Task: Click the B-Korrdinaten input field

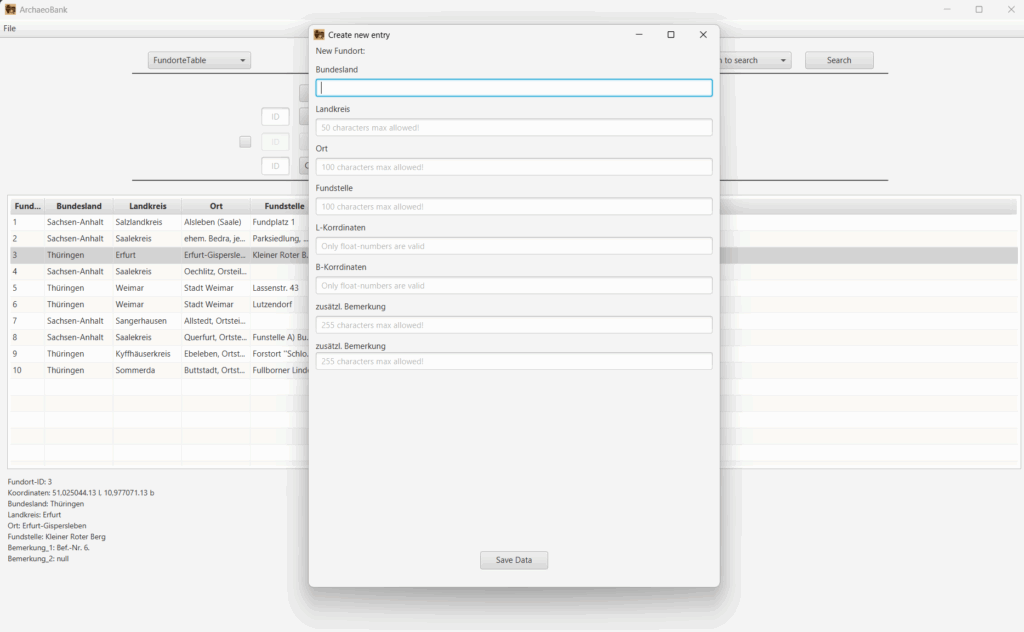Action: click(x=514, y=286)
